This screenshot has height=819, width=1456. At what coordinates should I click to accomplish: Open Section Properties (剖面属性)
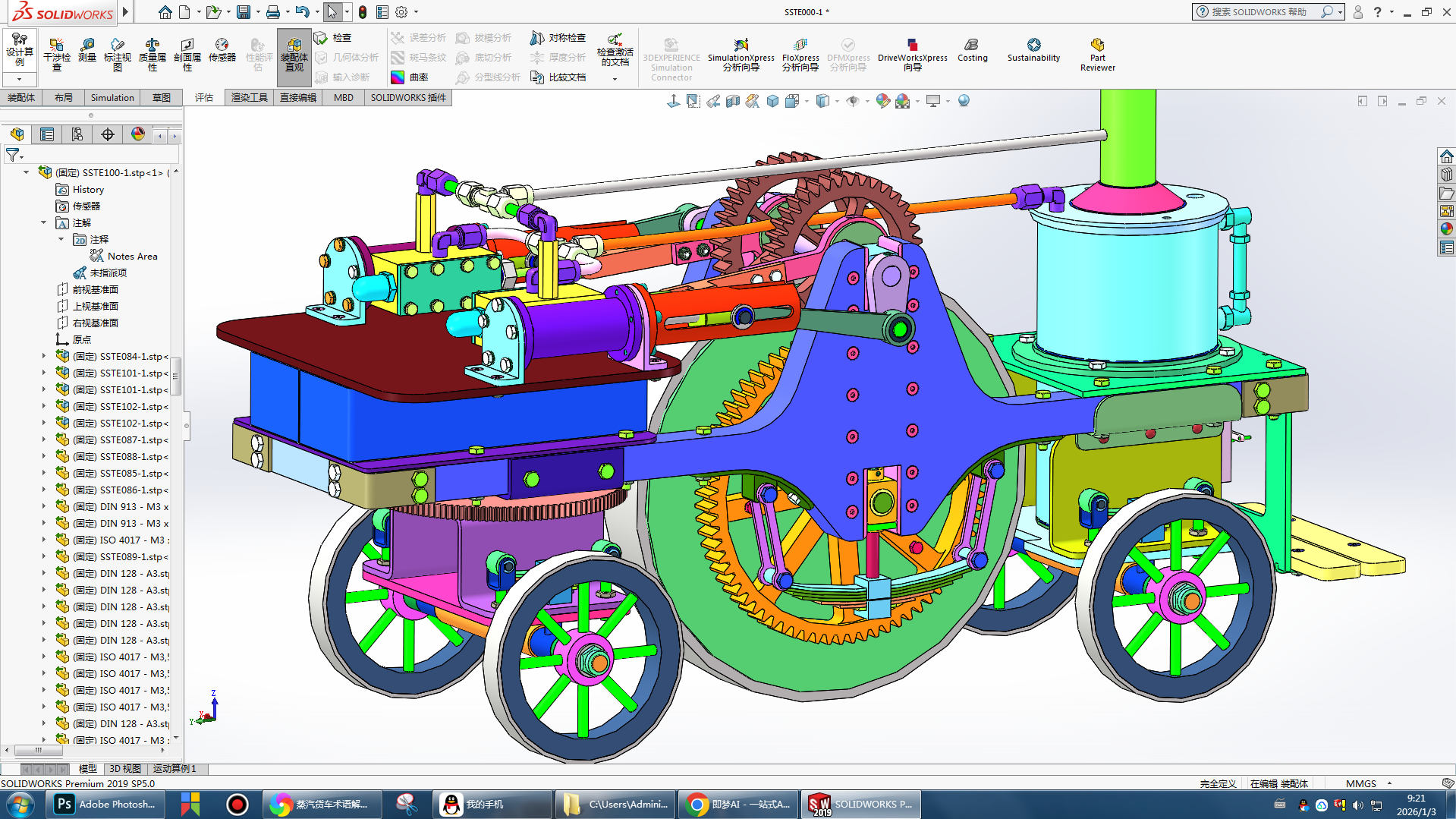click(187, 54)
